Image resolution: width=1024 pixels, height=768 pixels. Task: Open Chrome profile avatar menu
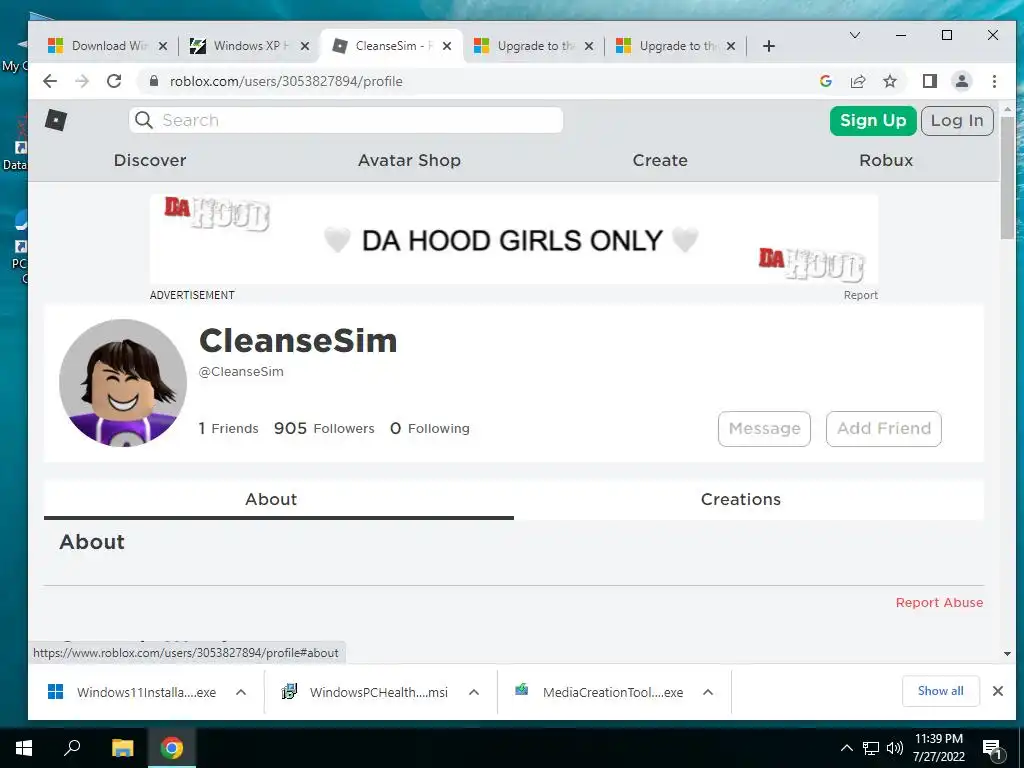pyautogui.click(x=961, y=81)
